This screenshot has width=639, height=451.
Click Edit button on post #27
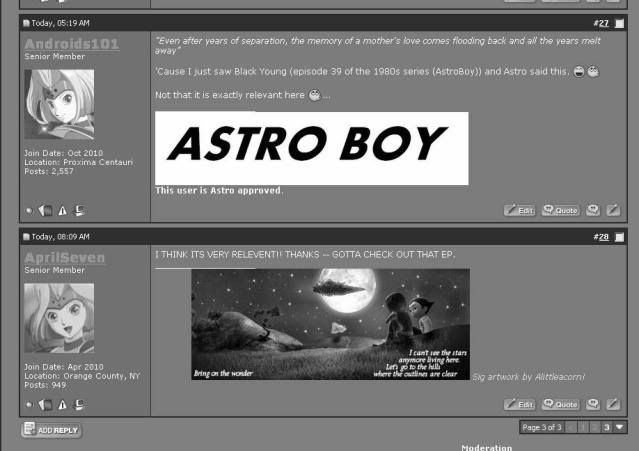pyautogui.click(x=520, y=210)
